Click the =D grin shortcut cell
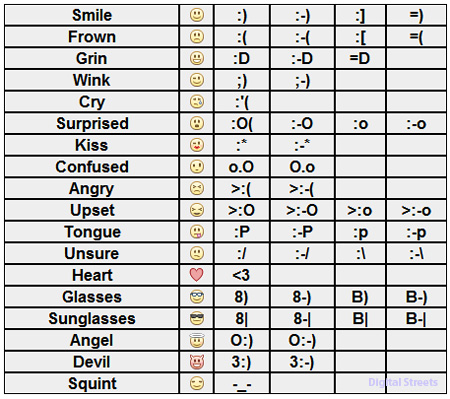450x399 pixels. [360, 58]
